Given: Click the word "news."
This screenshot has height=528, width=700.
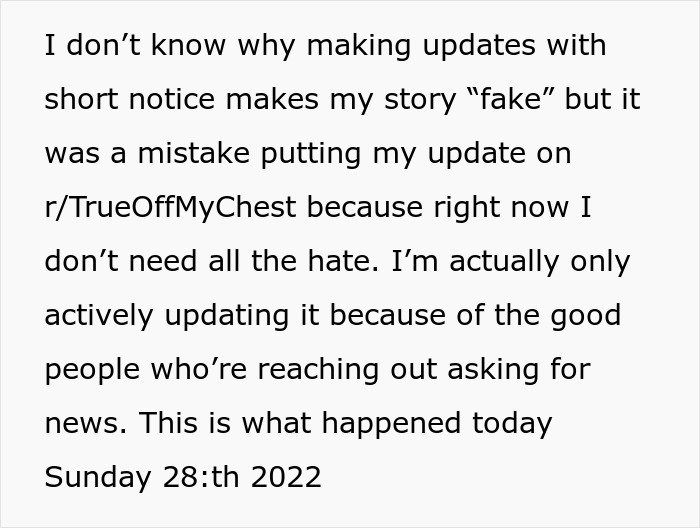Looking at the screenshot, I should [x=85, y=423].
